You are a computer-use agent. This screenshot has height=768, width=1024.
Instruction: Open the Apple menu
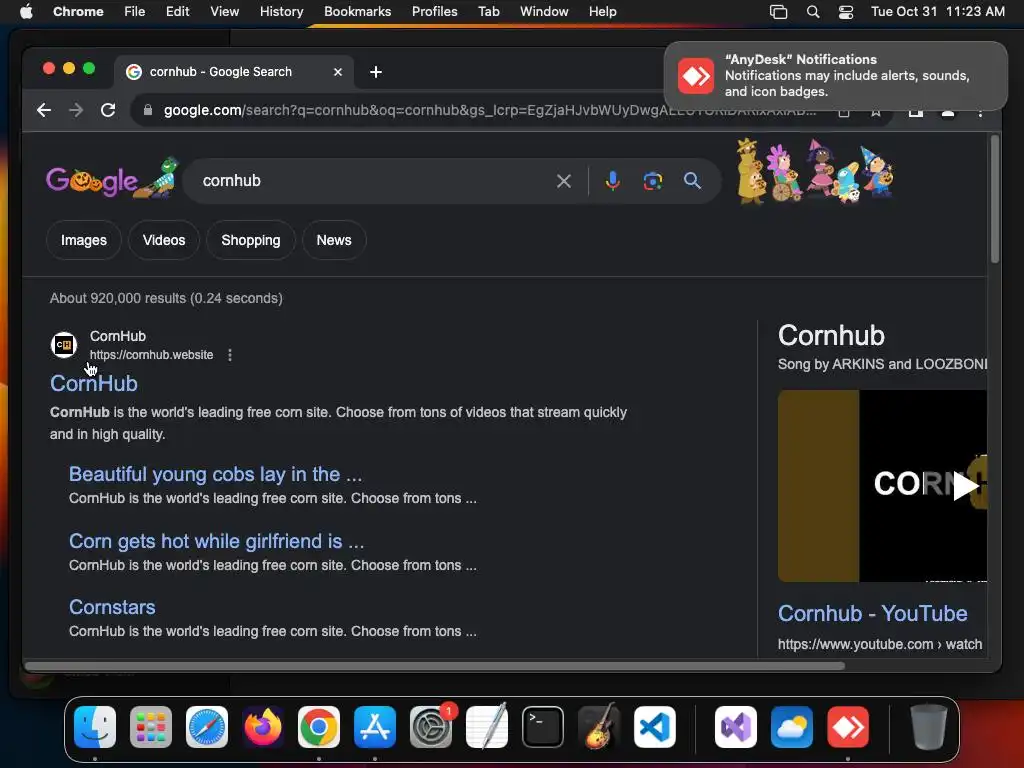[x=26, y=12]
